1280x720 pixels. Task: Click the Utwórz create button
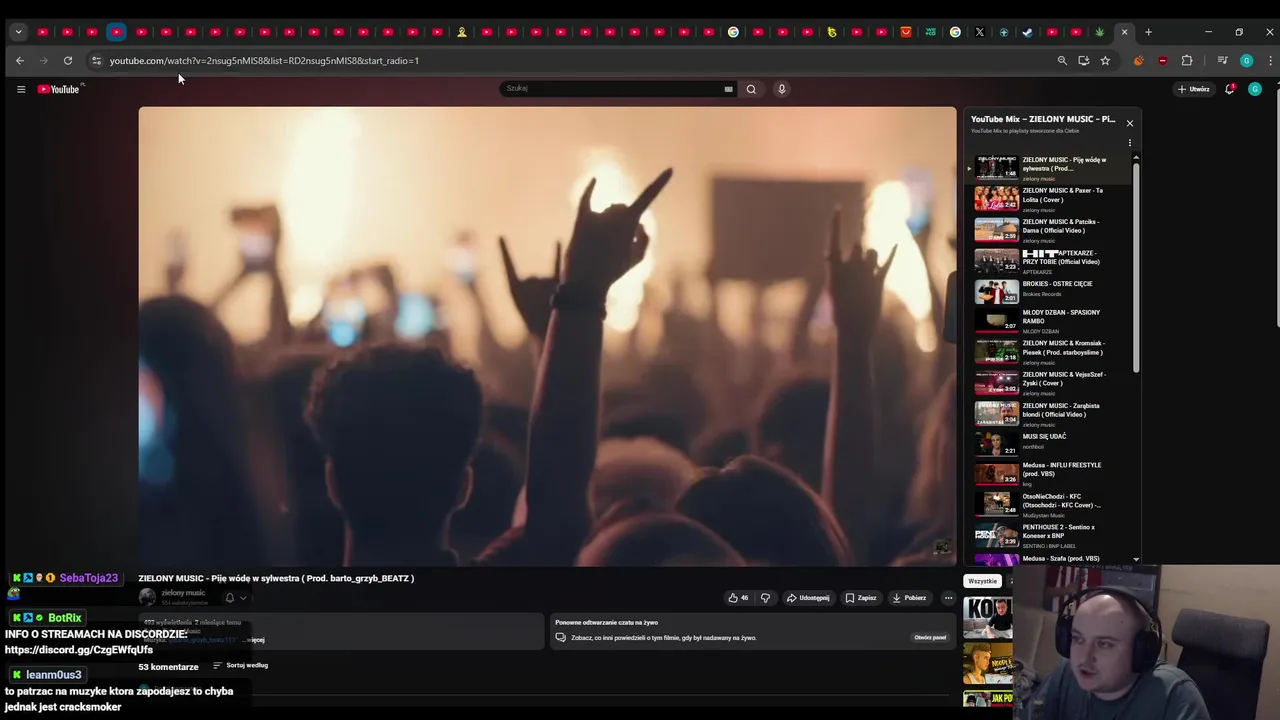point(1193,89)
